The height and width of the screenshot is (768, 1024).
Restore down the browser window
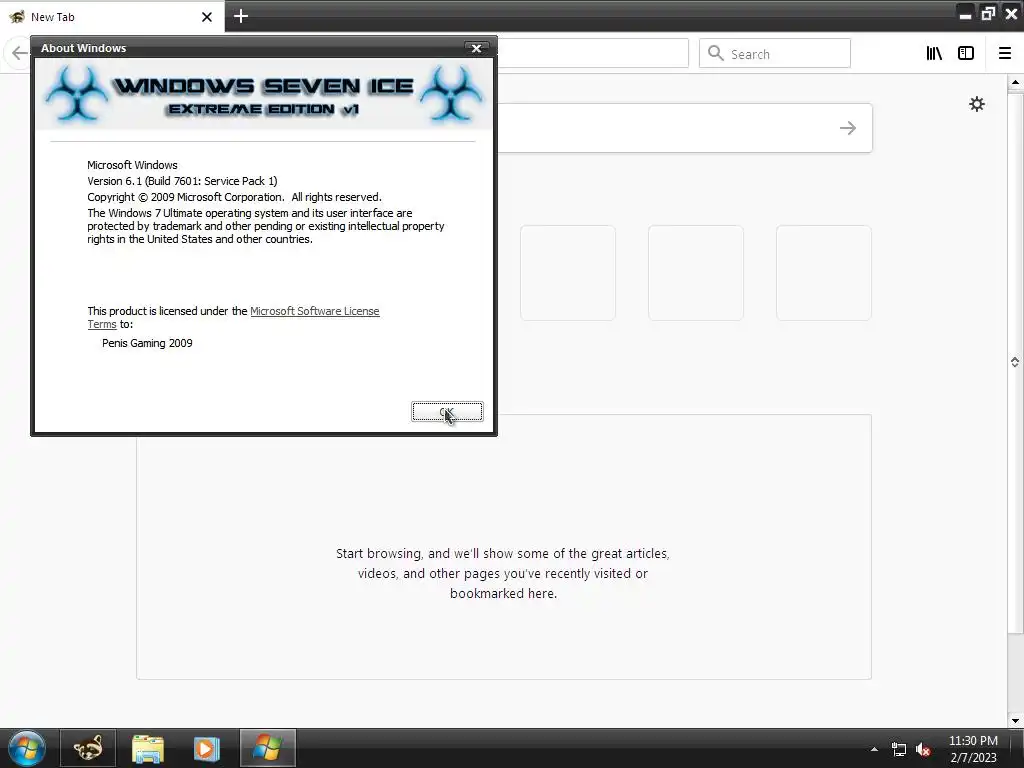tap(988, 14)
